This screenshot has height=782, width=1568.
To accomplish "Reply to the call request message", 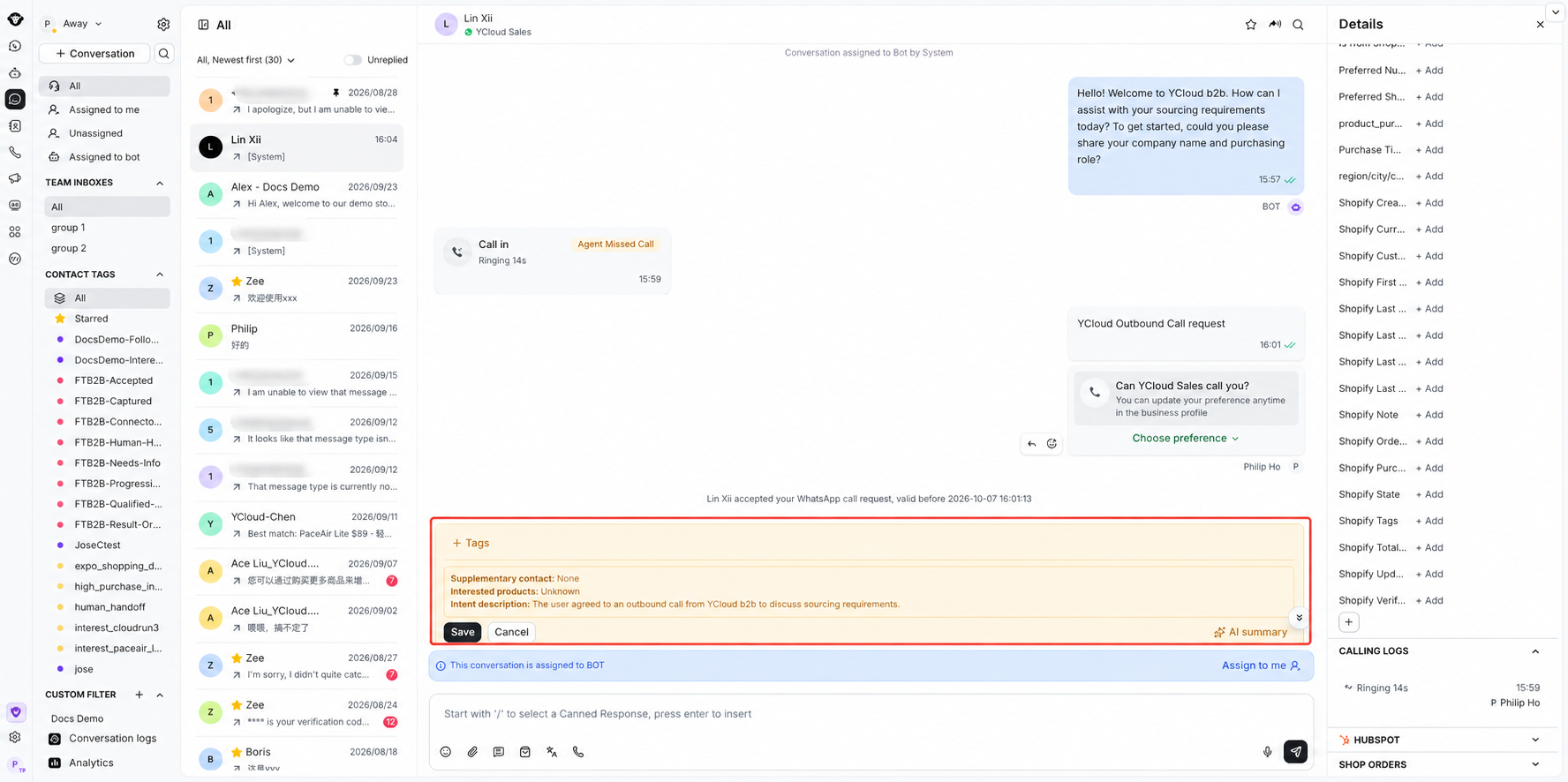I will (x=1031, y=444).
